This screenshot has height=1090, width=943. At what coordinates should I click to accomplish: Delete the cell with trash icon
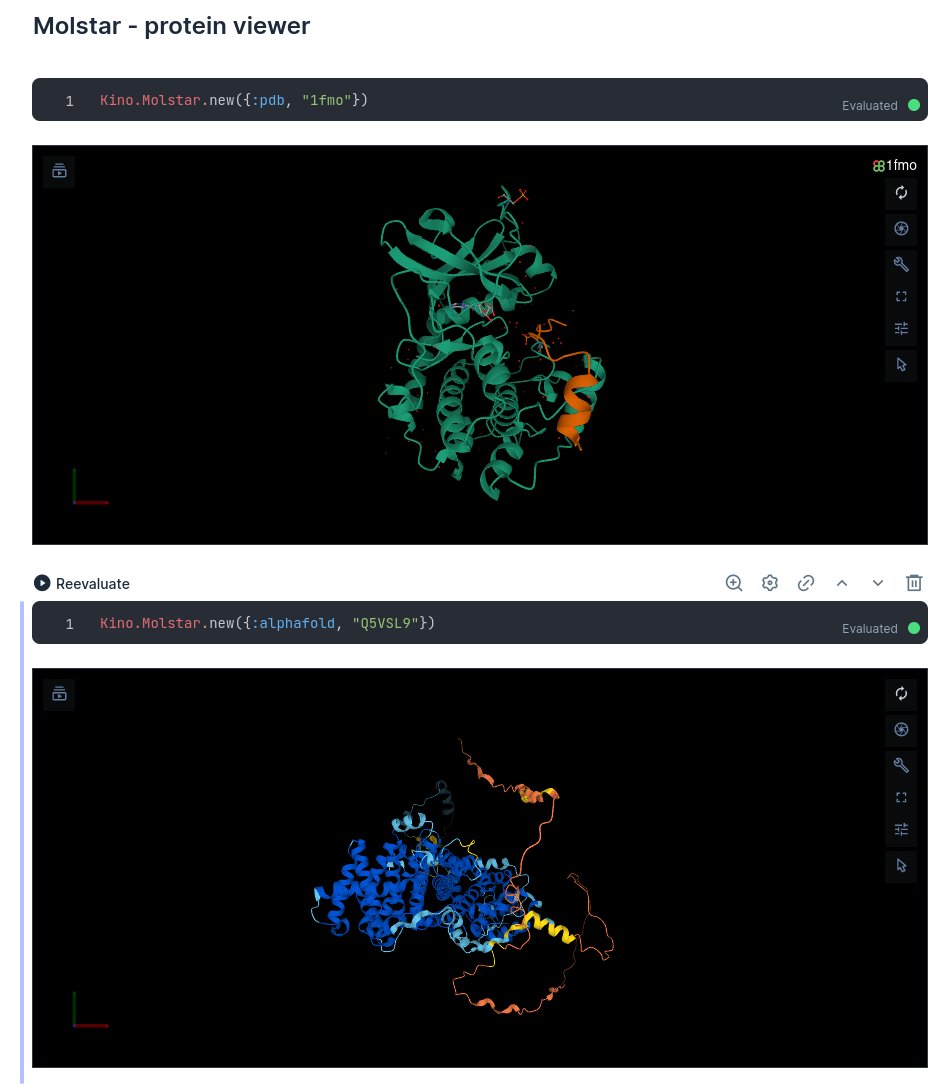[915, 583]
